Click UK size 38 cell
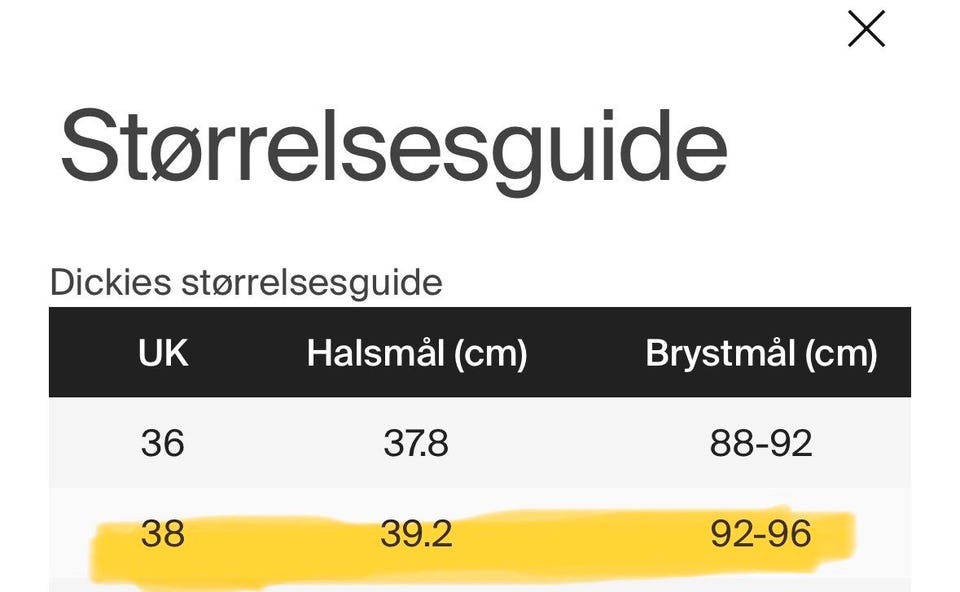 (162, 534)
